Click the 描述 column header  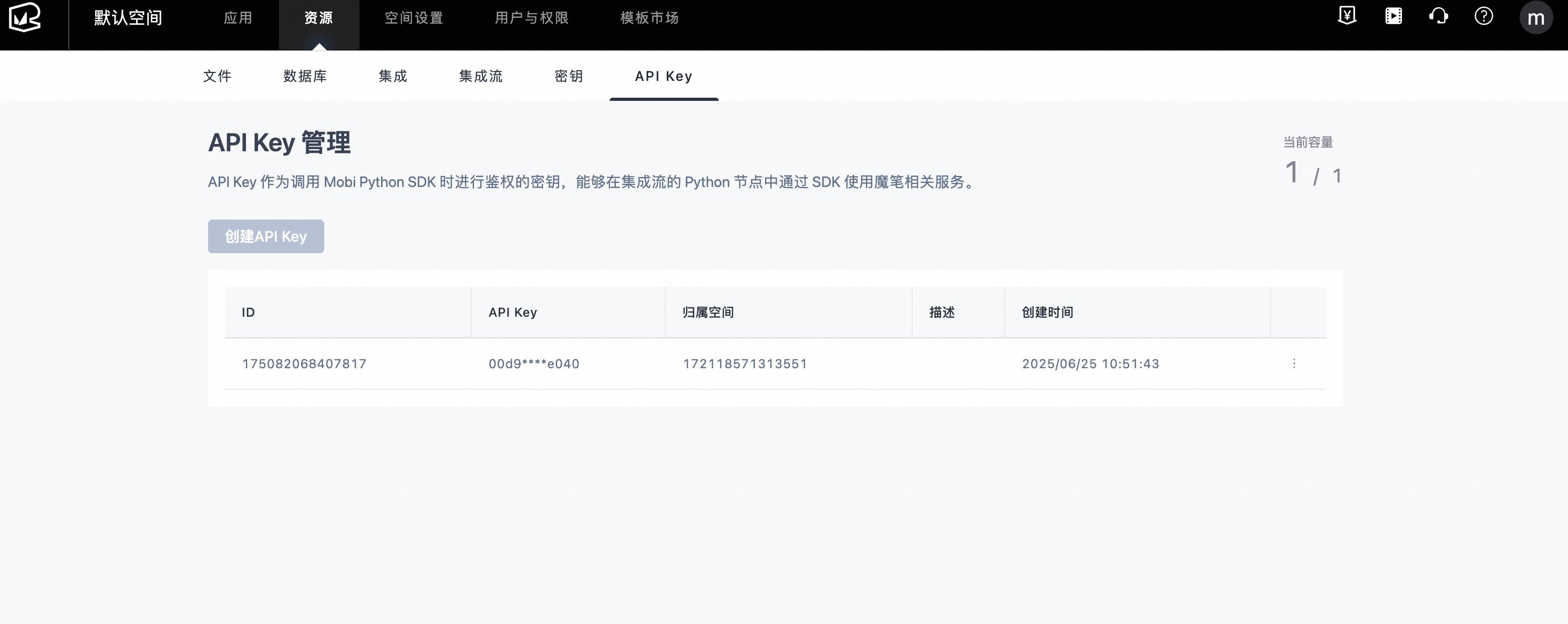tap(958, 312)
